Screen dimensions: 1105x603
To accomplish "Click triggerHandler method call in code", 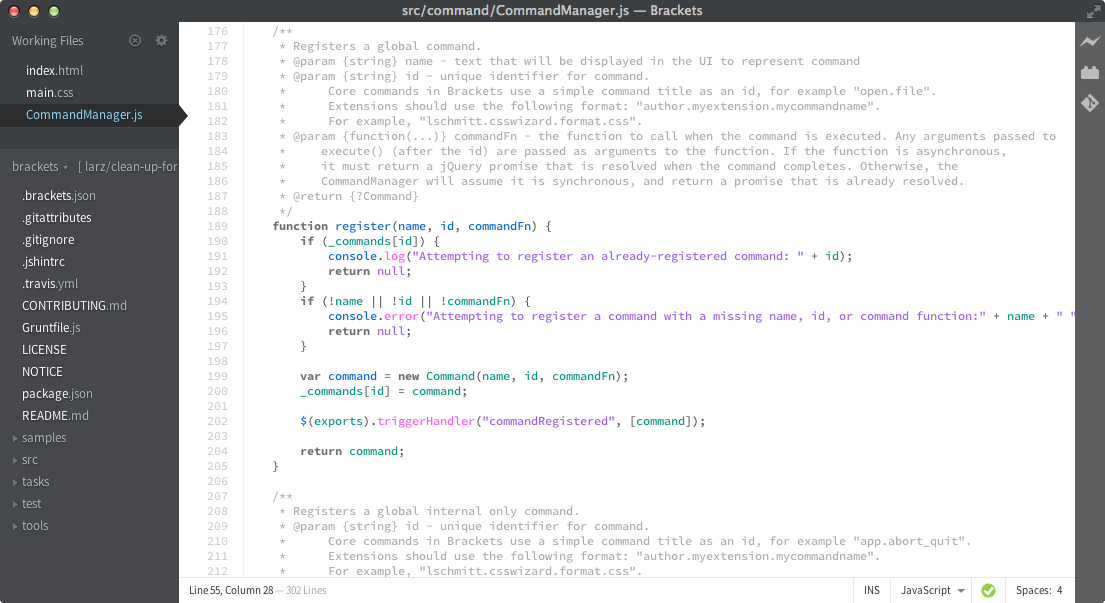I will pyautogui.click(x=426, y=421).
